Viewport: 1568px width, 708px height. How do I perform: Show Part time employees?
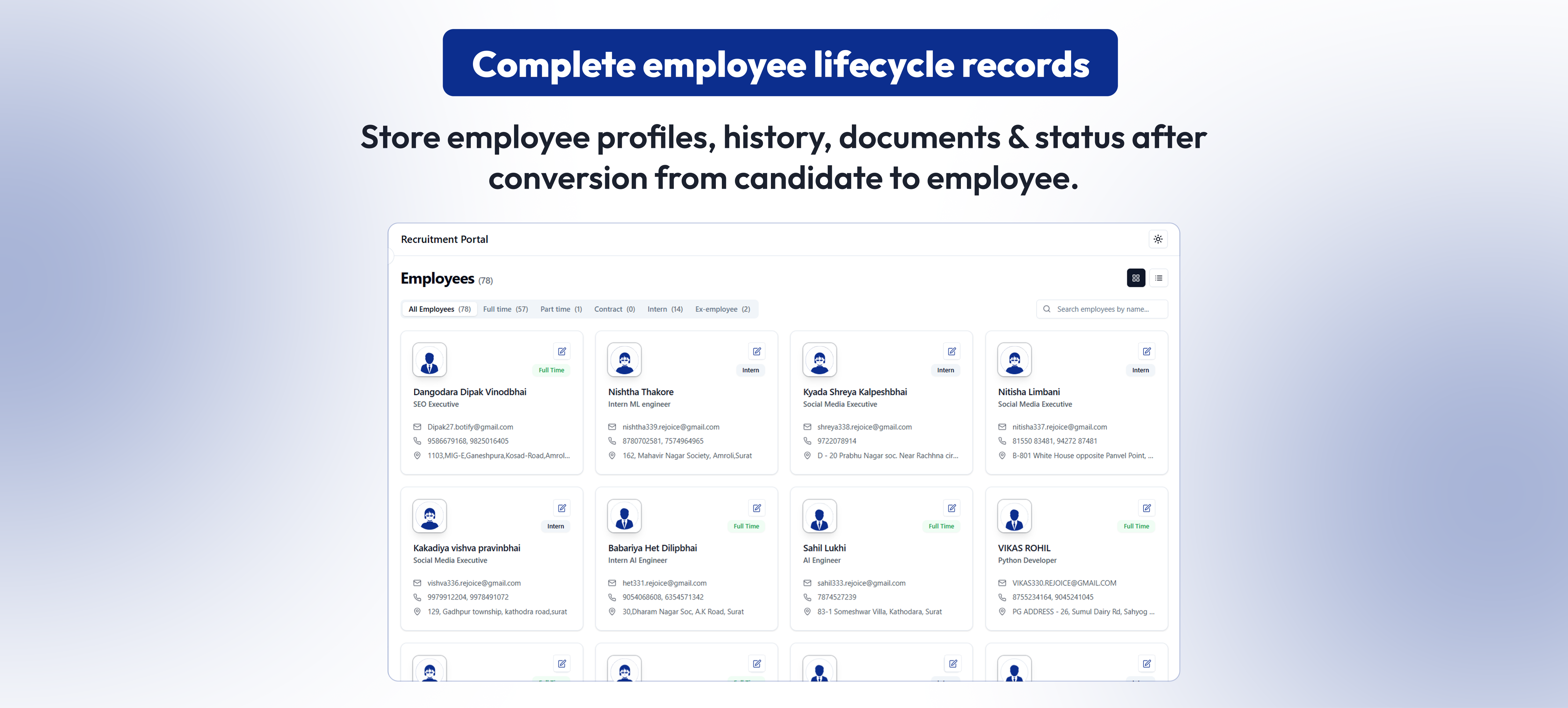(x=561, y=309)
